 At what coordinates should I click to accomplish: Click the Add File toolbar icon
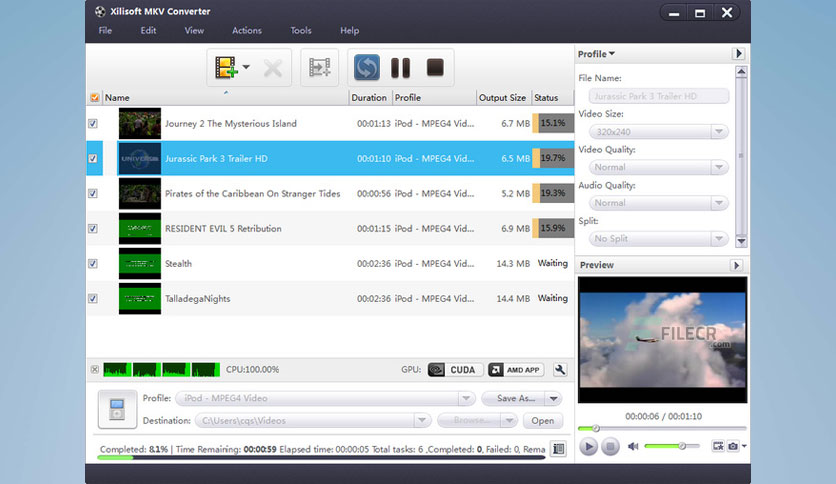[x=226, y=68]
